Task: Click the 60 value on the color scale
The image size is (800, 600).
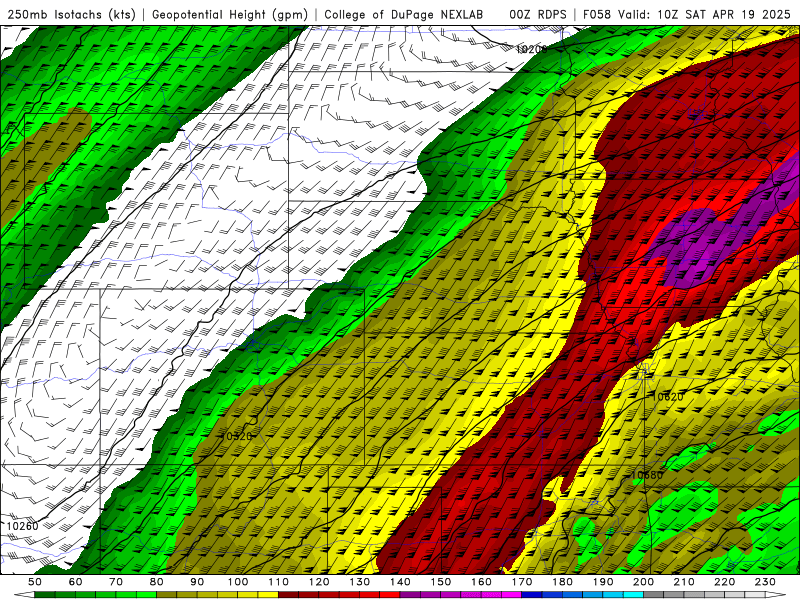Action: point(76,582)
